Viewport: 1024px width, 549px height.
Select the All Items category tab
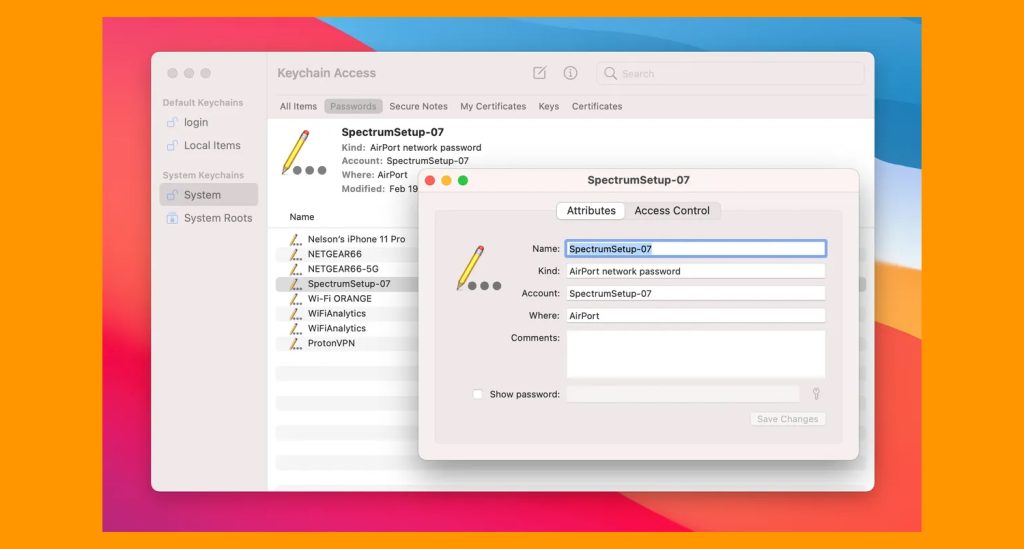pyautogui.click(x=298, y=106)
